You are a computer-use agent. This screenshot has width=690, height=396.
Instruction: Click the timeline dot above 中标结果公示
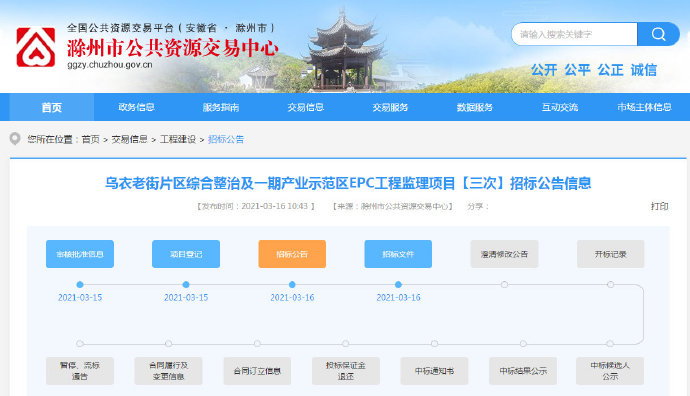coord(523,343)
